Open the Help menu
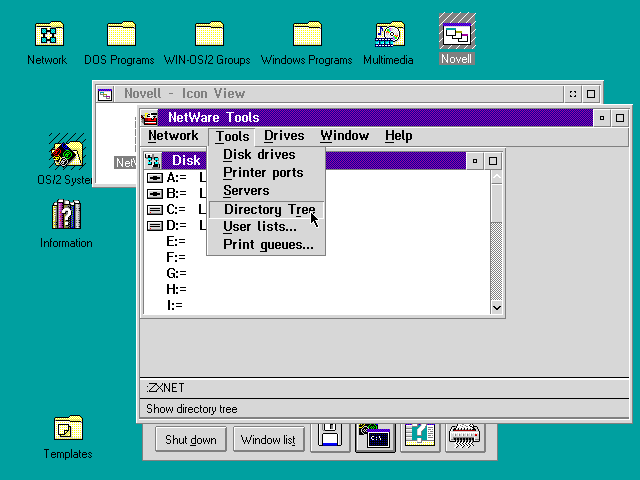 click(x=398, y=136)
